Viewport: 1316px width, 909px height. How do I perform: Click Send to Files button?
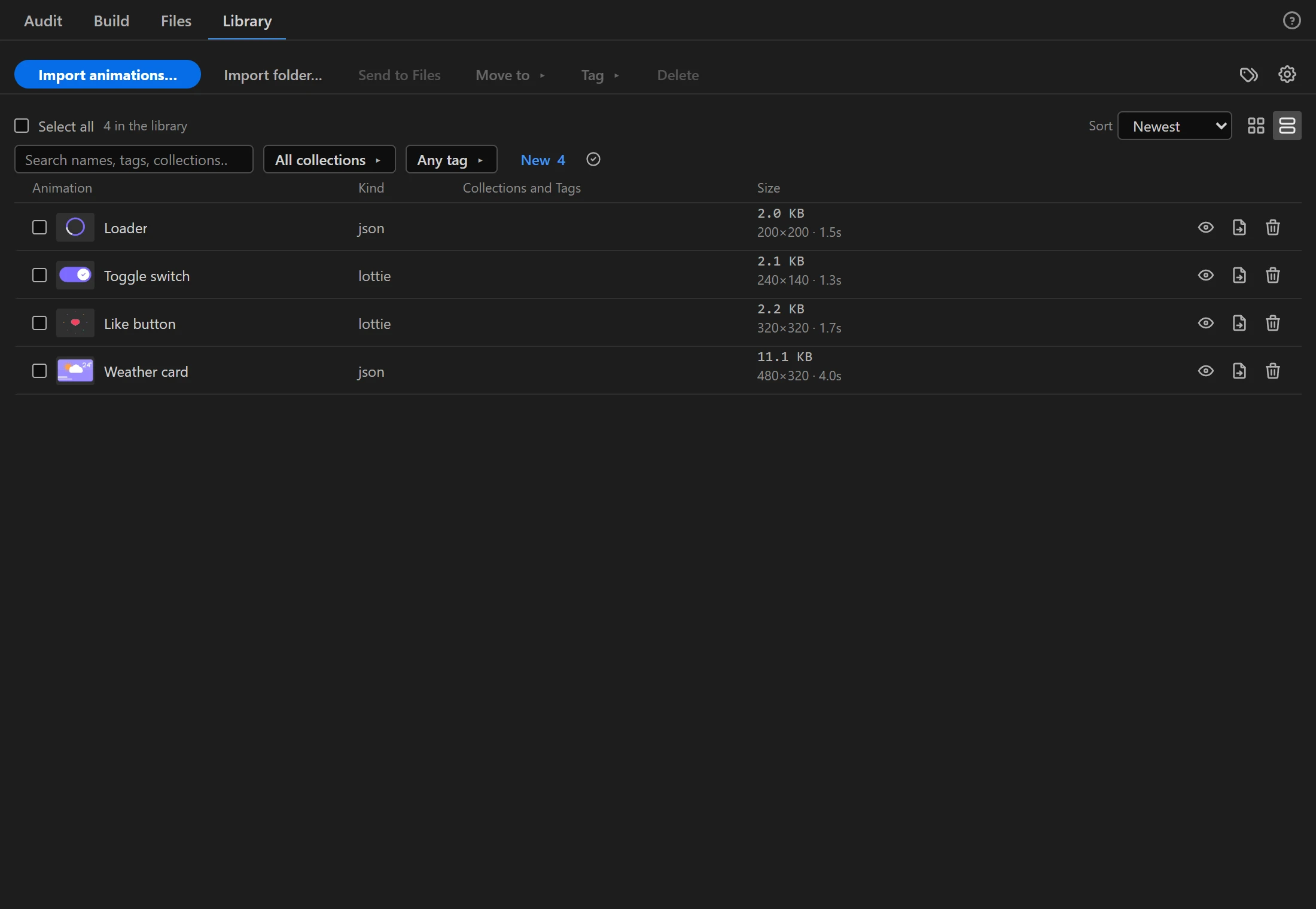(399, 75)
